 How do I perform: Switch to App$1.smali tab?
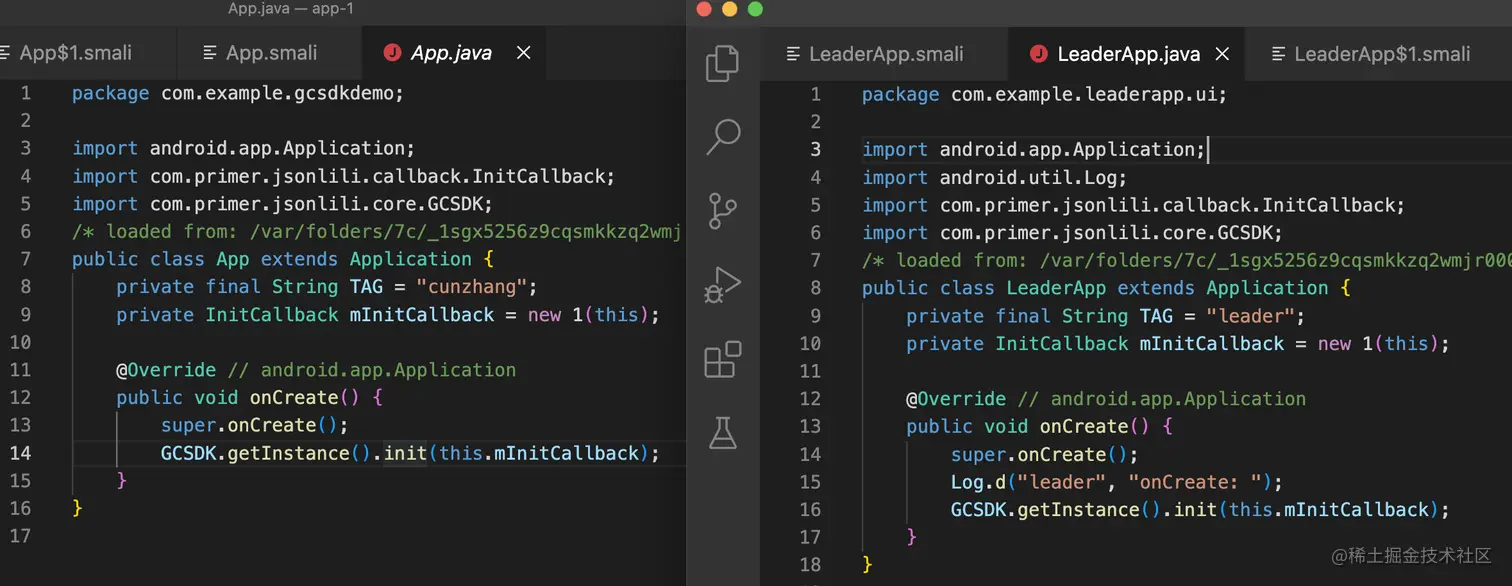(76, 53)
